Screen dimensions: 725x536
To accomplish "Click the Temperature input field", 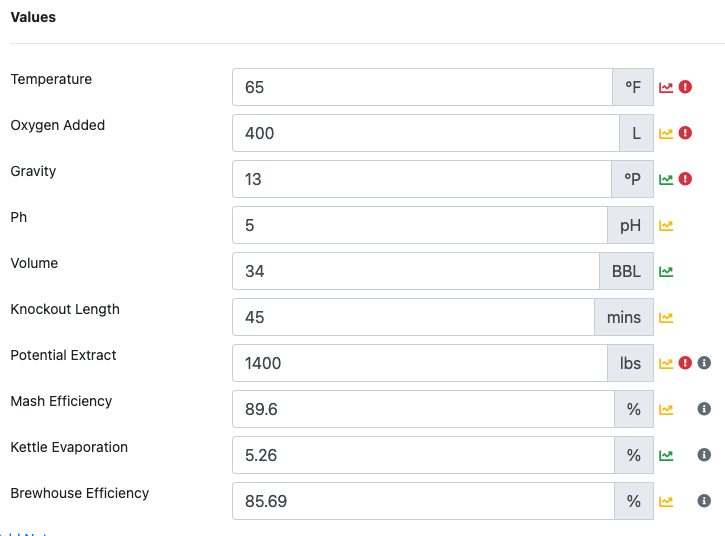I will [422, 87].
